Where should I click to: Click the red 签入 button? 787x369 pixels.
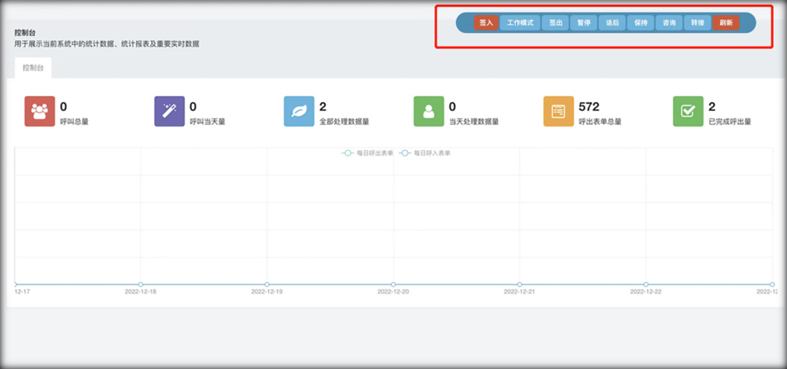(486, 23)
